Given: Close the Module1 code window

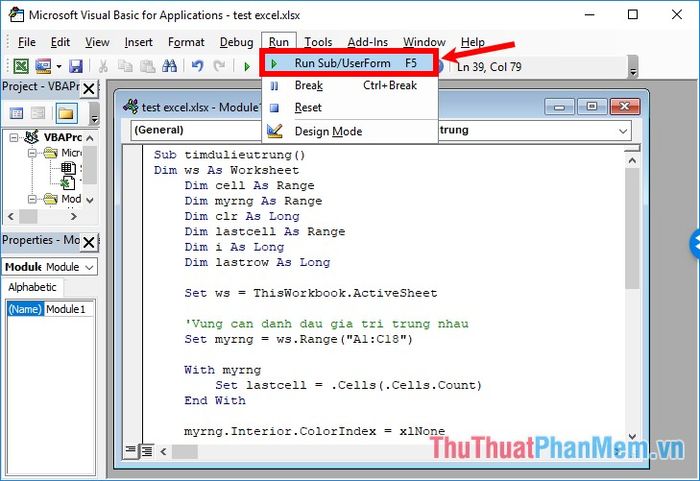Looking at the screenshot, I should (624, 107).
